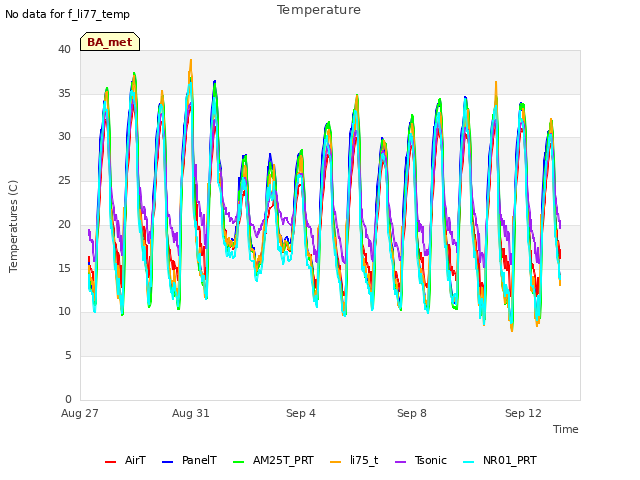Click the Sep 8 x-axis tick label
This screenshot has width=640, height=480.
[x=412, y=413]
